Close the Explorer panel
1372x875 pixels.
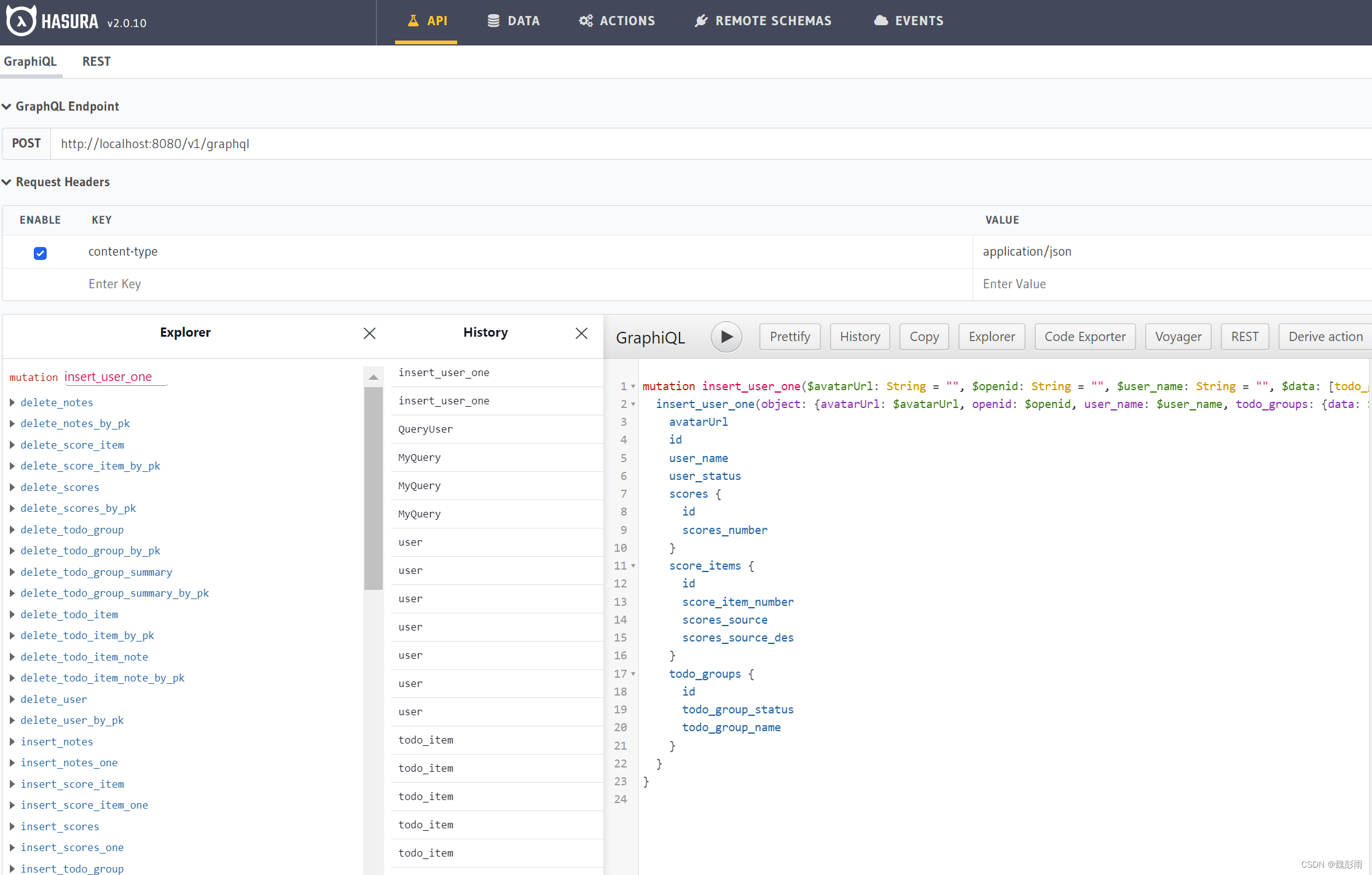click(369, 333)
